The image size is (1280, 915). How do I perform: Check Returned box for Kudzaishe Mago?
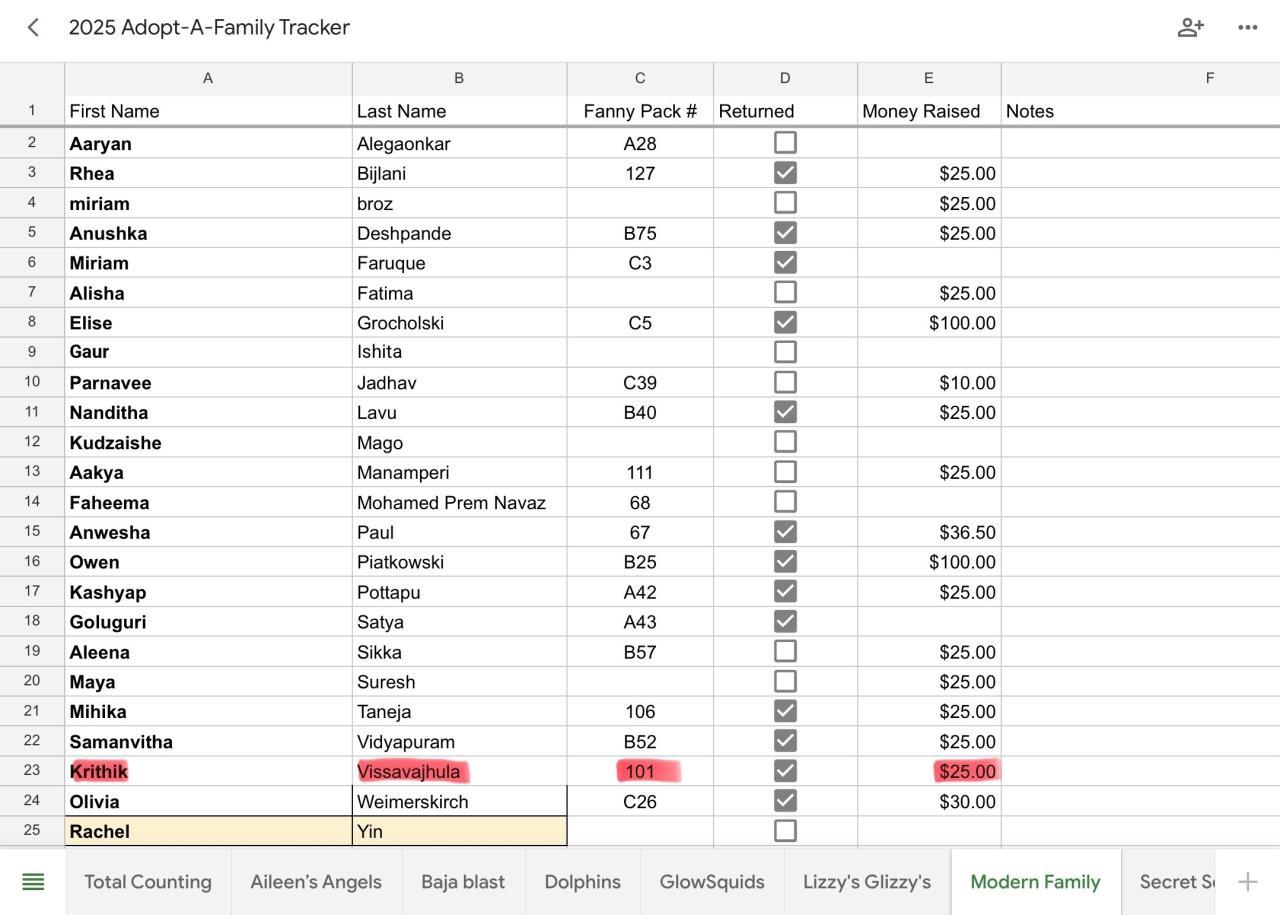(785, 442)
